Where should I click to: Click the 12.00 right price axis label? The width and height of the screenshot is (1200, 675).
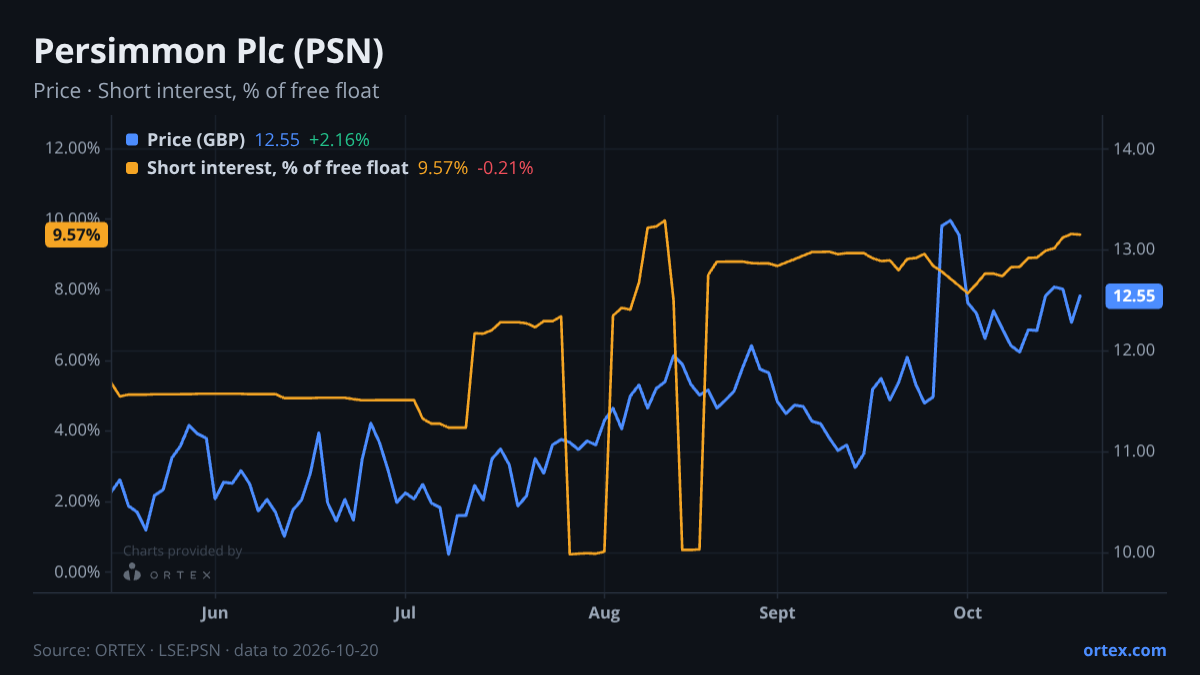[1133, 350]
